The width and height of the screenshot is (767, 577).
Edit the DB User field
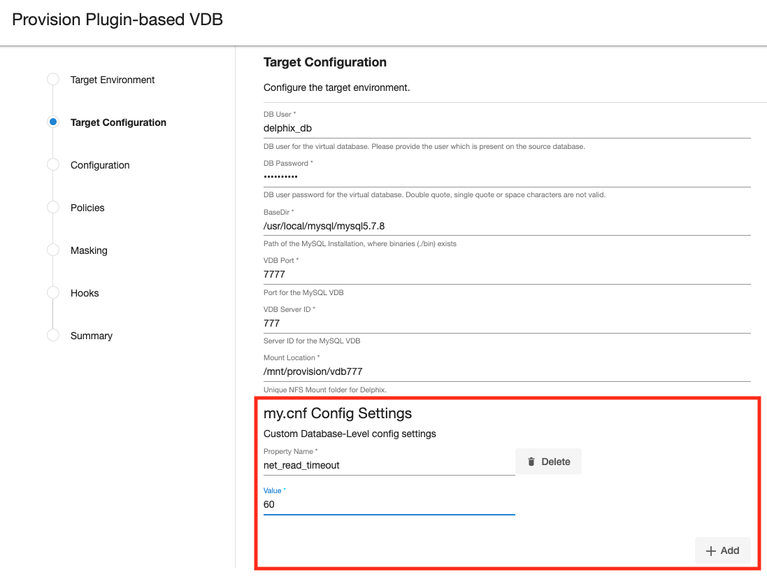click(x=506, y=128)
